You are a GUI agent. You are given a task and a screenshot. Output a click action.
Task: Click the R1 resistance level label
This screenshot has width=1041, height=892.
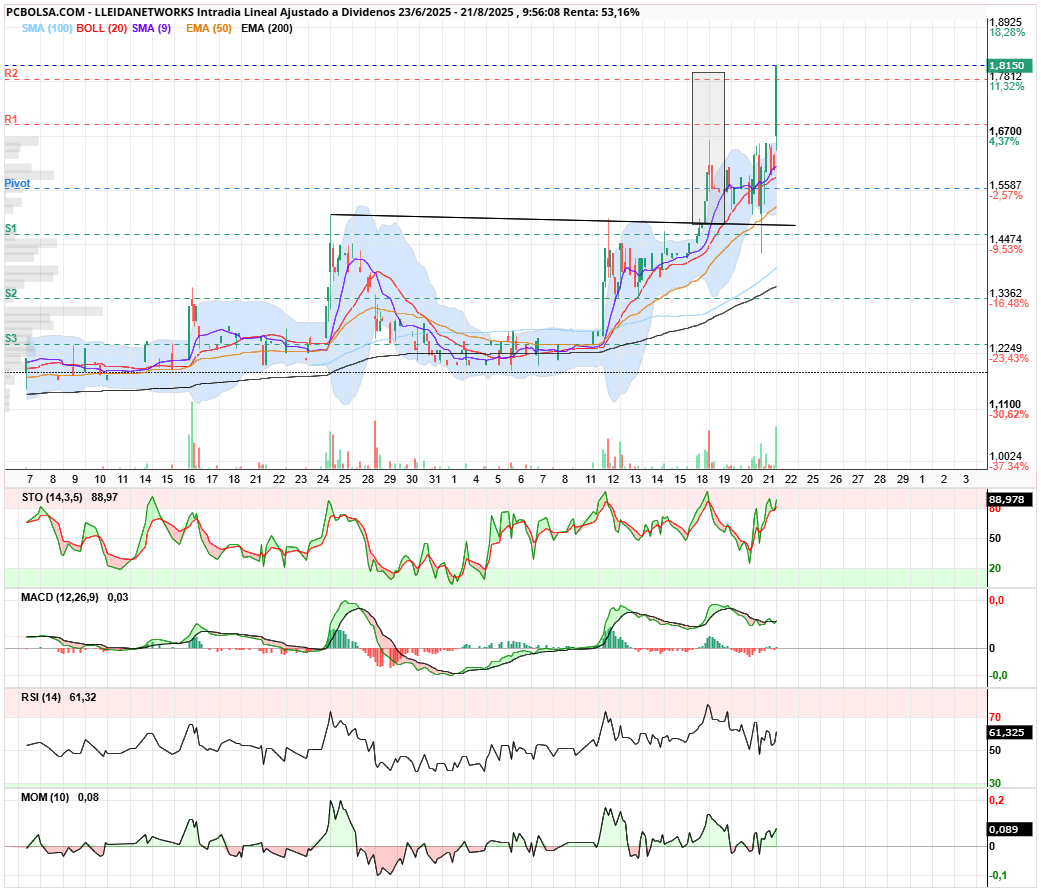(11, 119)
